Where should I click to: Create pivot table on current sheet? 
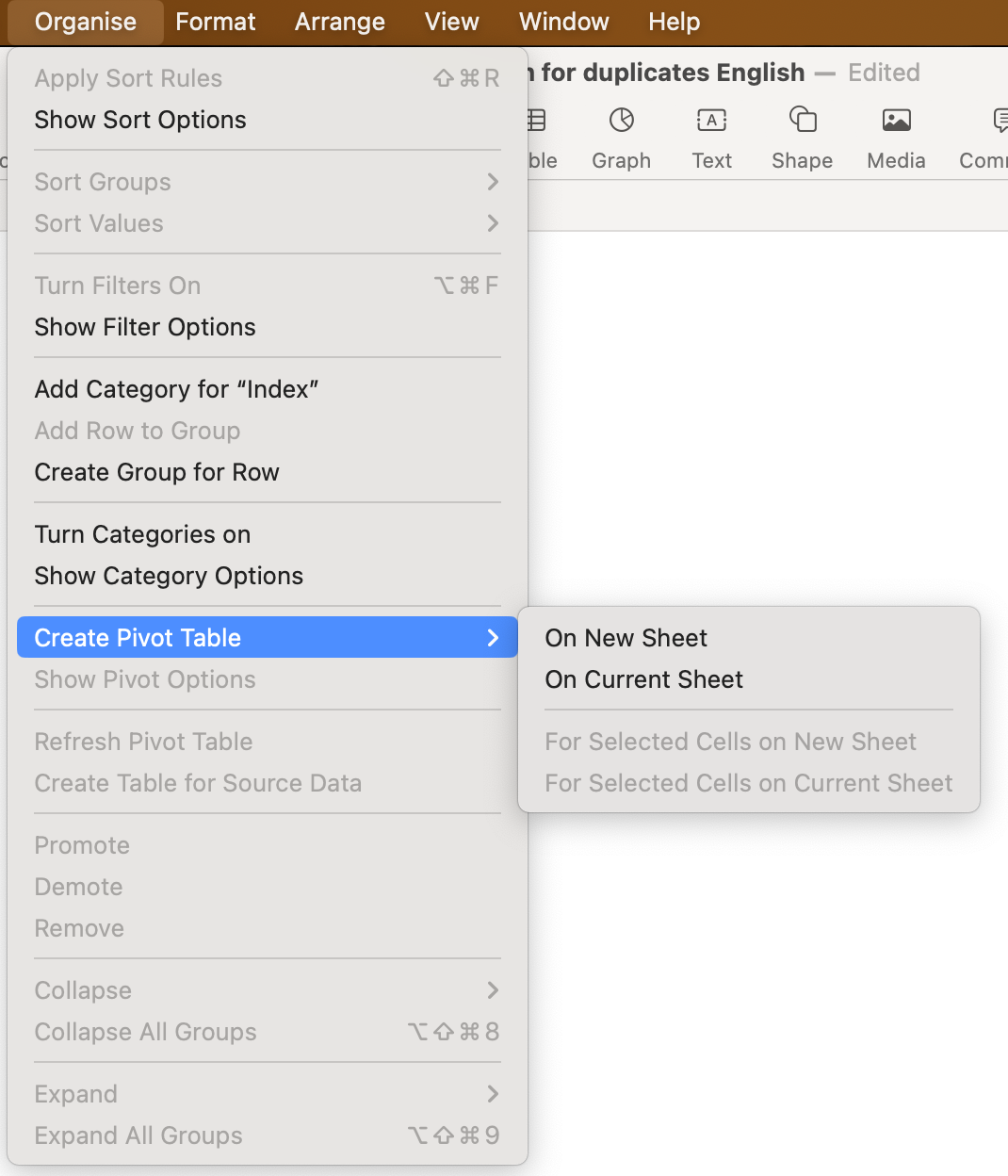643,679
